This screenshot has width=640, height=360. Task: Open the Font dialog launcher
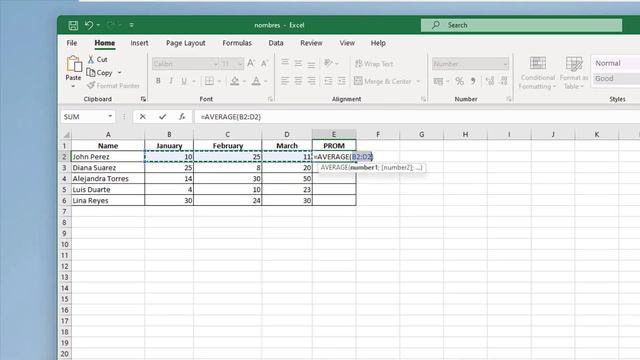click(270, 99)
